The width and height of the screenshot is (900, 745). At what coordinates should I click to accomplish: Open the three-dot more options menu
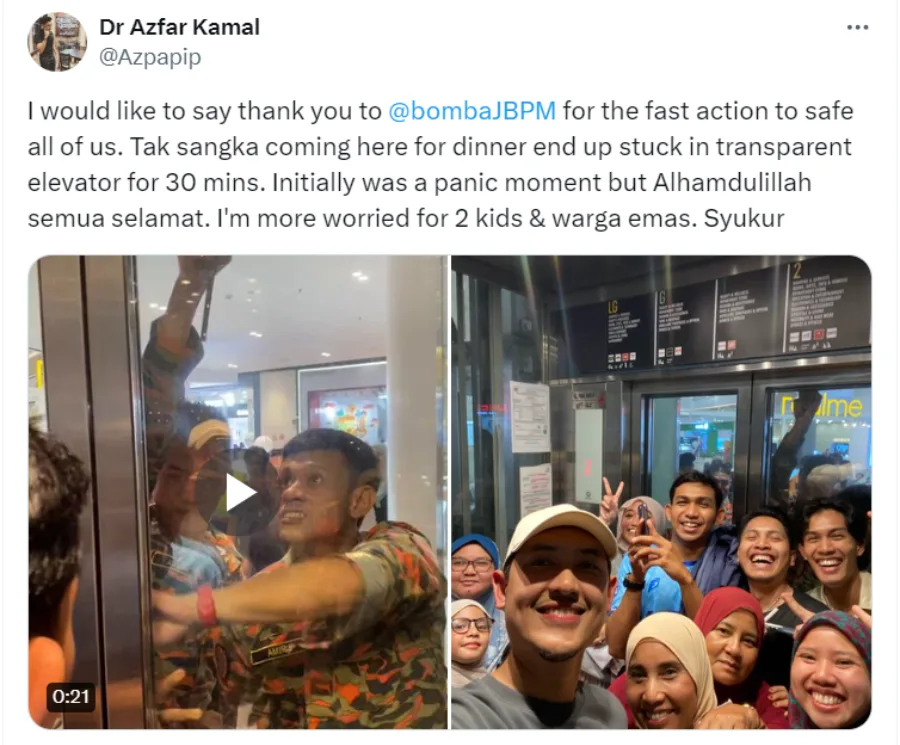858,28
